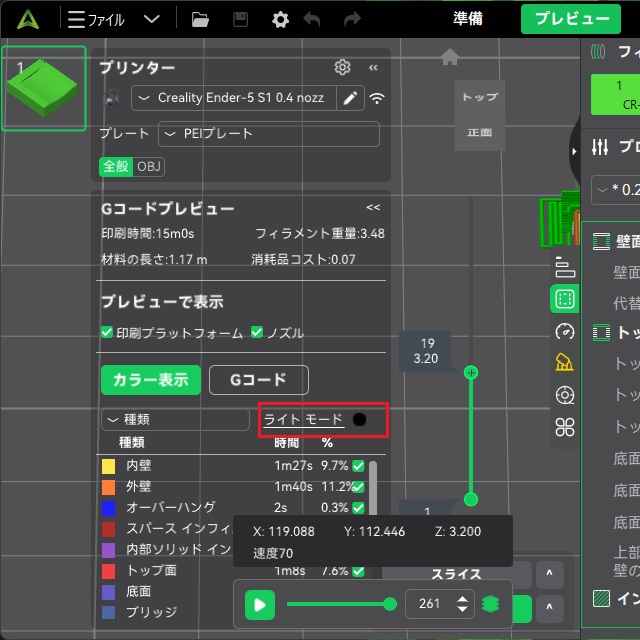Open the PEIプレート plate type dropdown
Image resolution: width=640 pixels, height=640 pixels.
[268, 134]
